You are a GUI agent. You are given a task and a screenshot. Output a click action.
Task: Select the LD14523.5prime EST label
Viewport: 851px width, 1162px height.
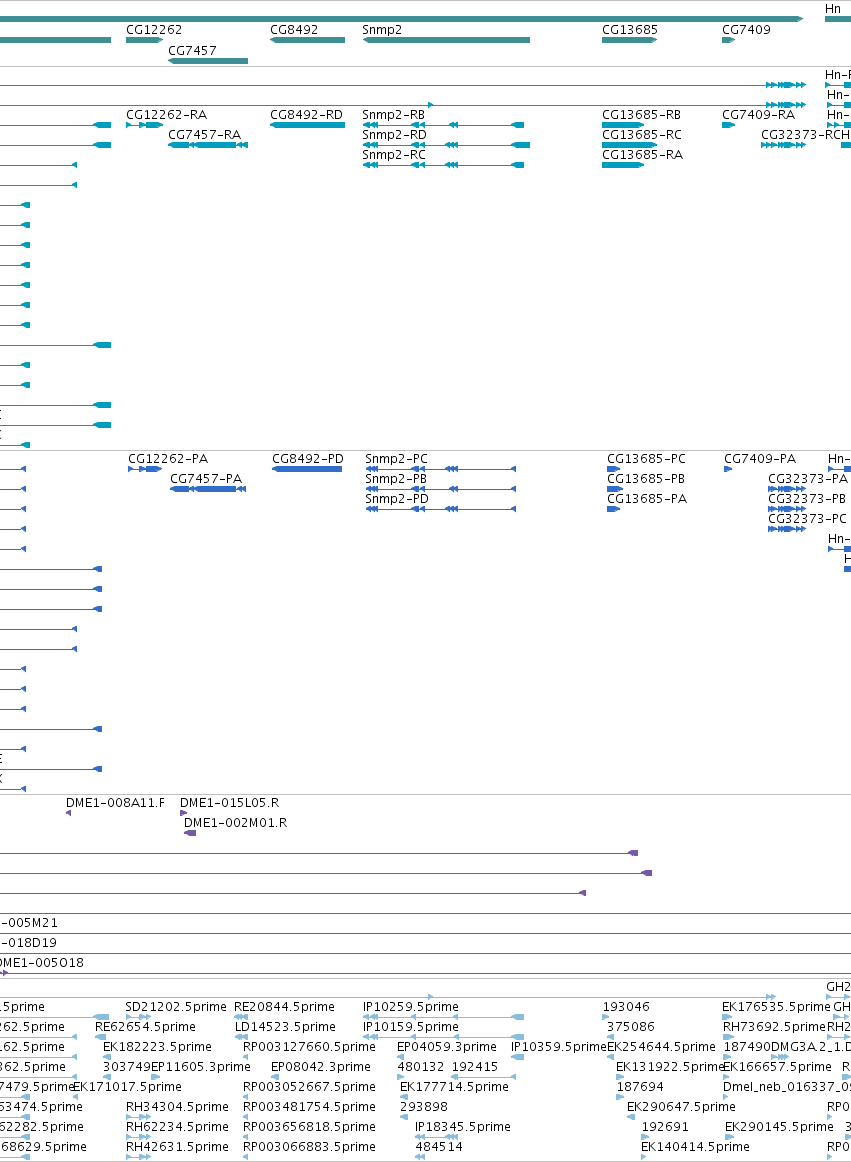point(285,1027)
